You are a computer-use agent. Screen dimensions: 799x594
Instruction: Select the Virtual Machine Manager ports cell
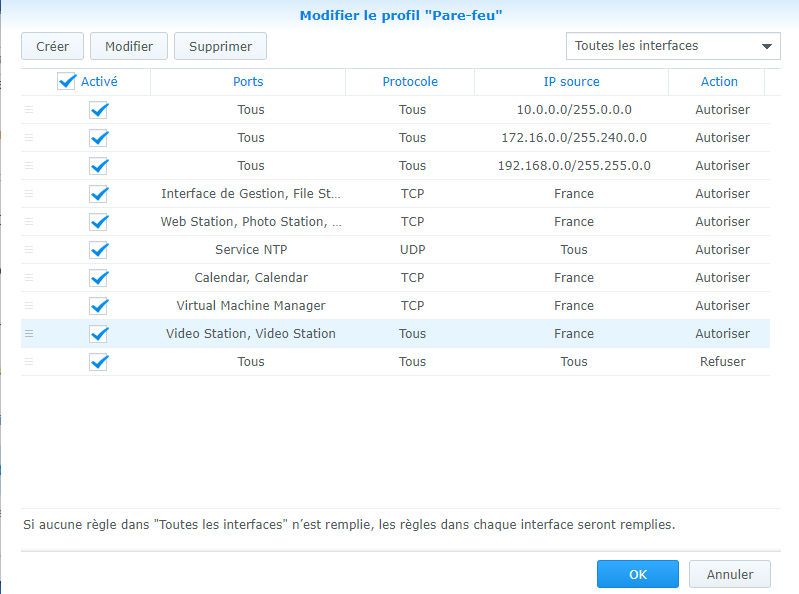pos(251,306)
